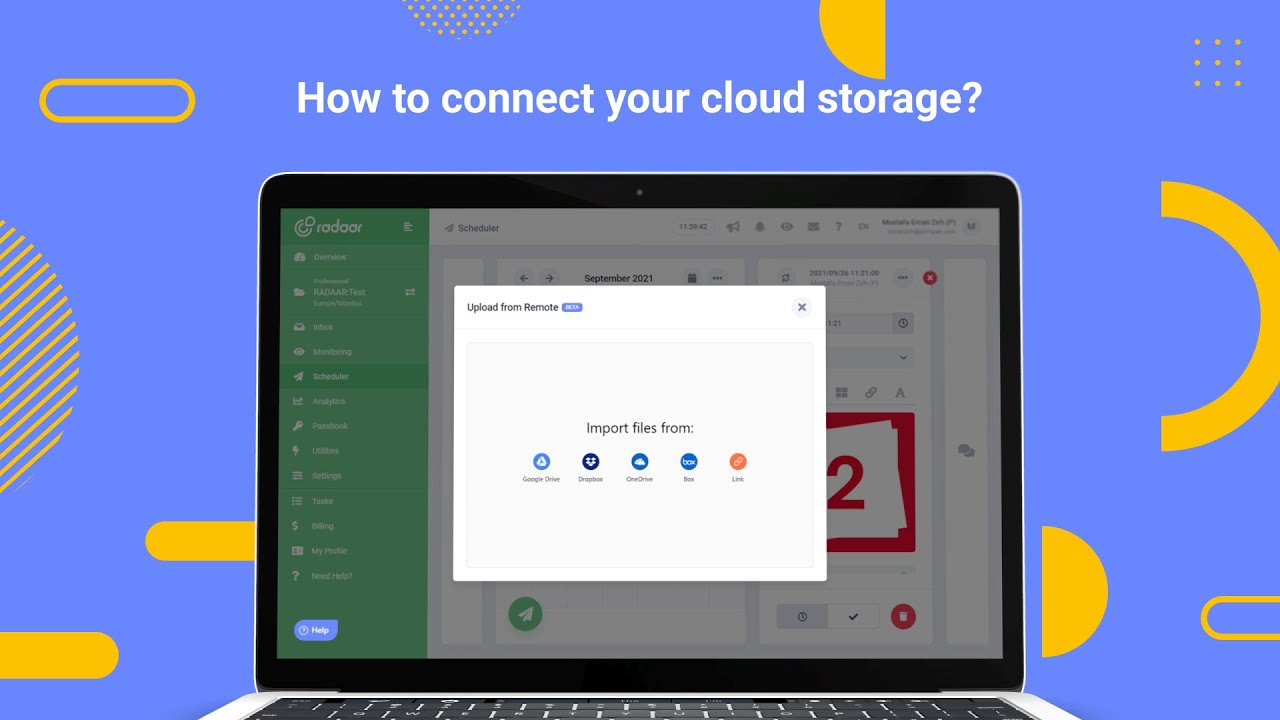
Task: Go to My Profile
Action: 329,551
